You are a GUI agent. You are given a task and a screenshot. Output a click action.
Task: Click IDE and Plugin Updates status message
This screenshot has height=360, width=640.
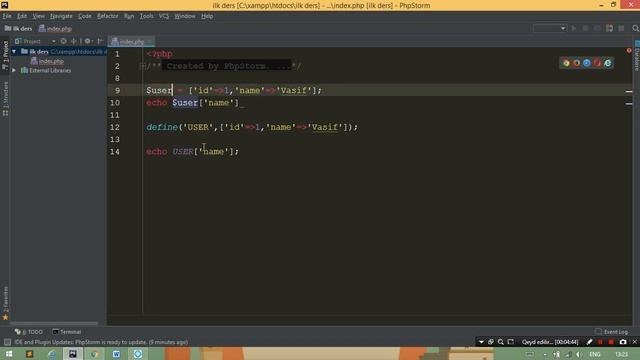[101, 342]
